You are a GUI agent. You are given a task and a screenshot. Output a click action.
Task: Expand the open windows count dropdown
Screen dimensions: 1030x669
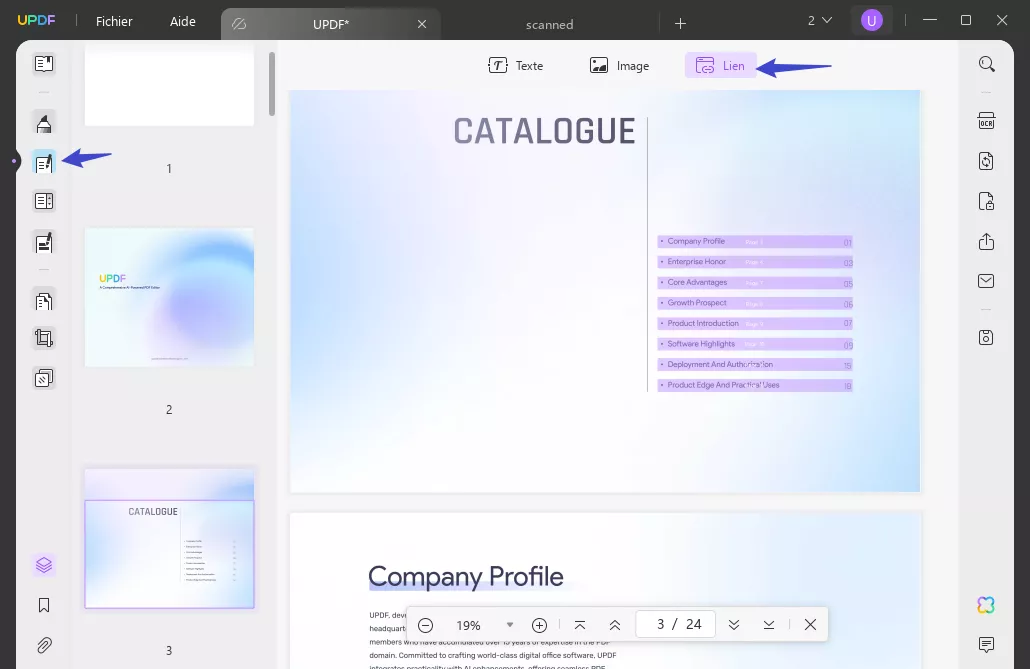820,21
